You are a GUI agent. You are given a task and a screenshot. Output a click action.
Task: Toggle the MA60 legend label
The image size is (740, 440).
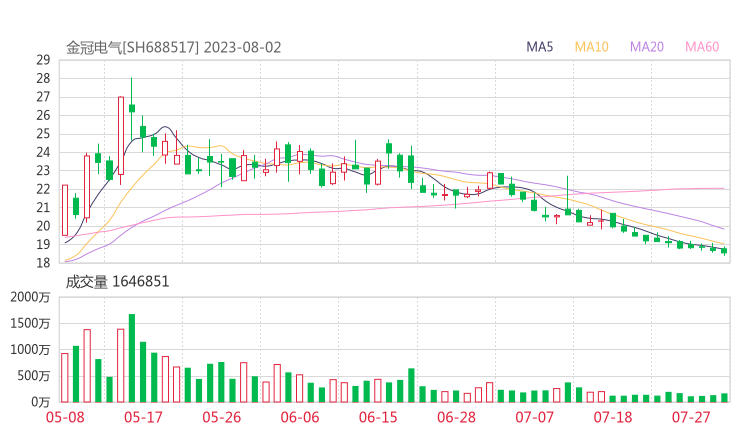(702, 47)
